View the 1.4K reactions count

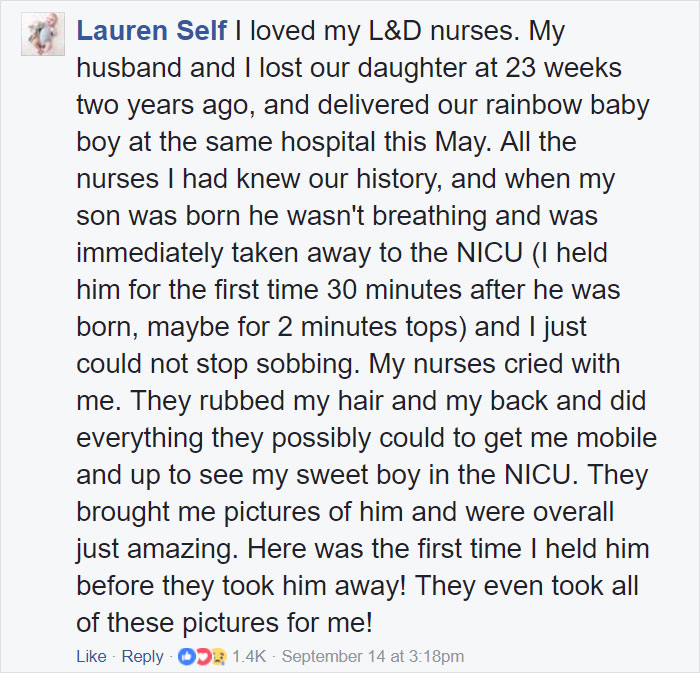(x=249, y=656)
